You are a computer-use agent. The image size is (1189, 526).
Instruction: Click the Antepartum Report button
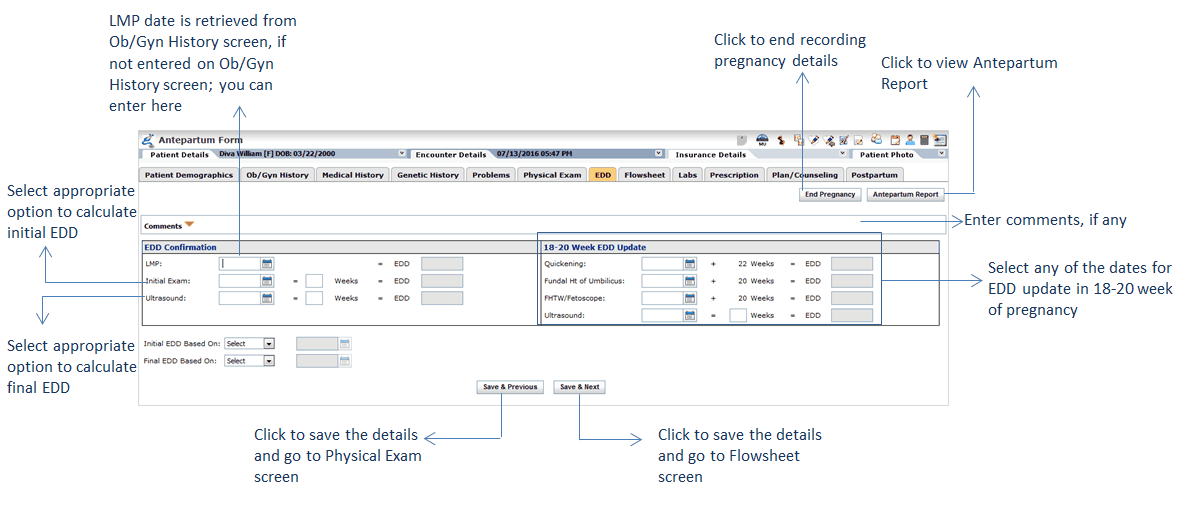pos(906,194)
